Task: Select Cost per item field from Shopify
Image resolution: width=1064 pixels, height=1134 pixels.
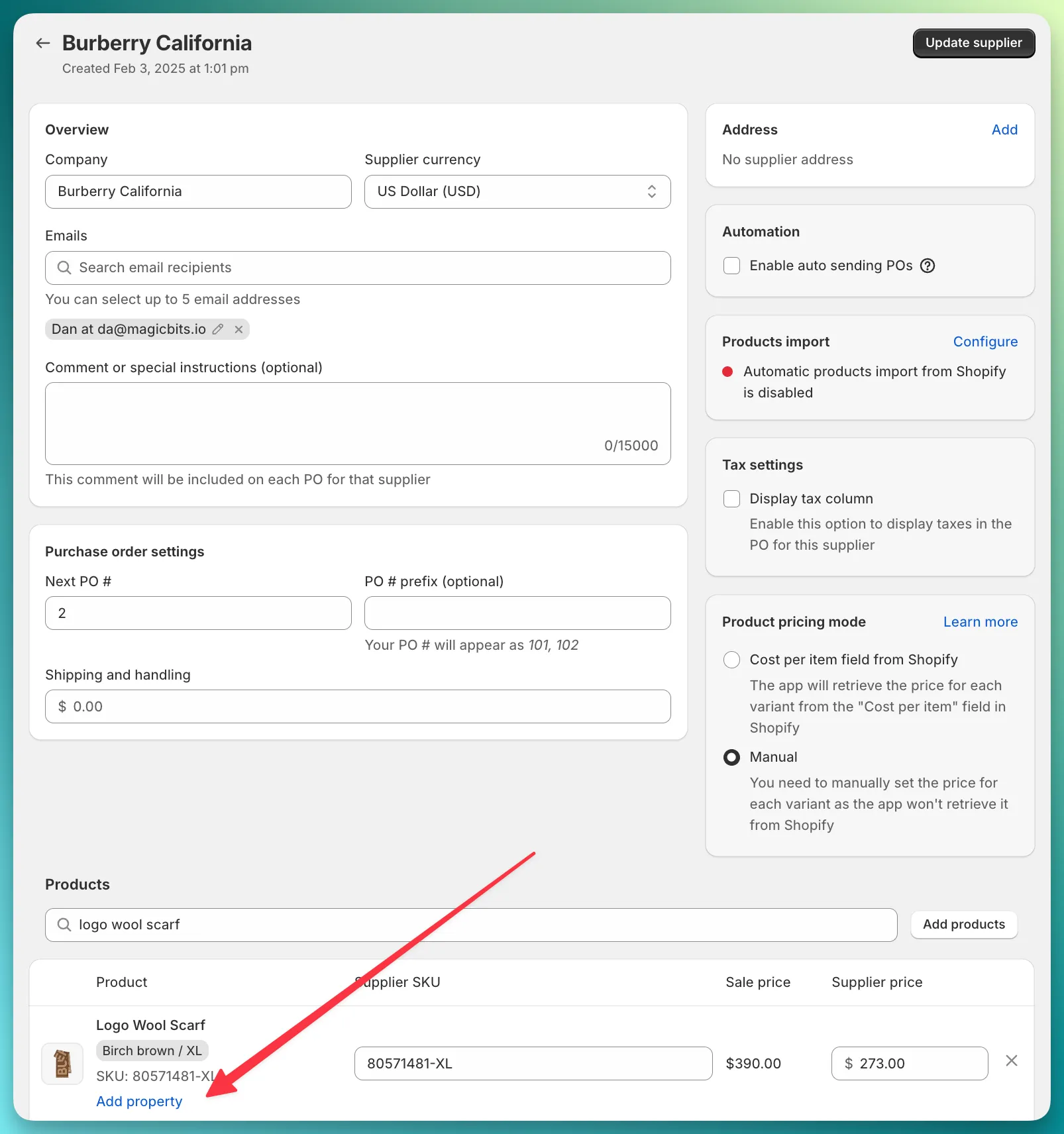Action: 731,660
